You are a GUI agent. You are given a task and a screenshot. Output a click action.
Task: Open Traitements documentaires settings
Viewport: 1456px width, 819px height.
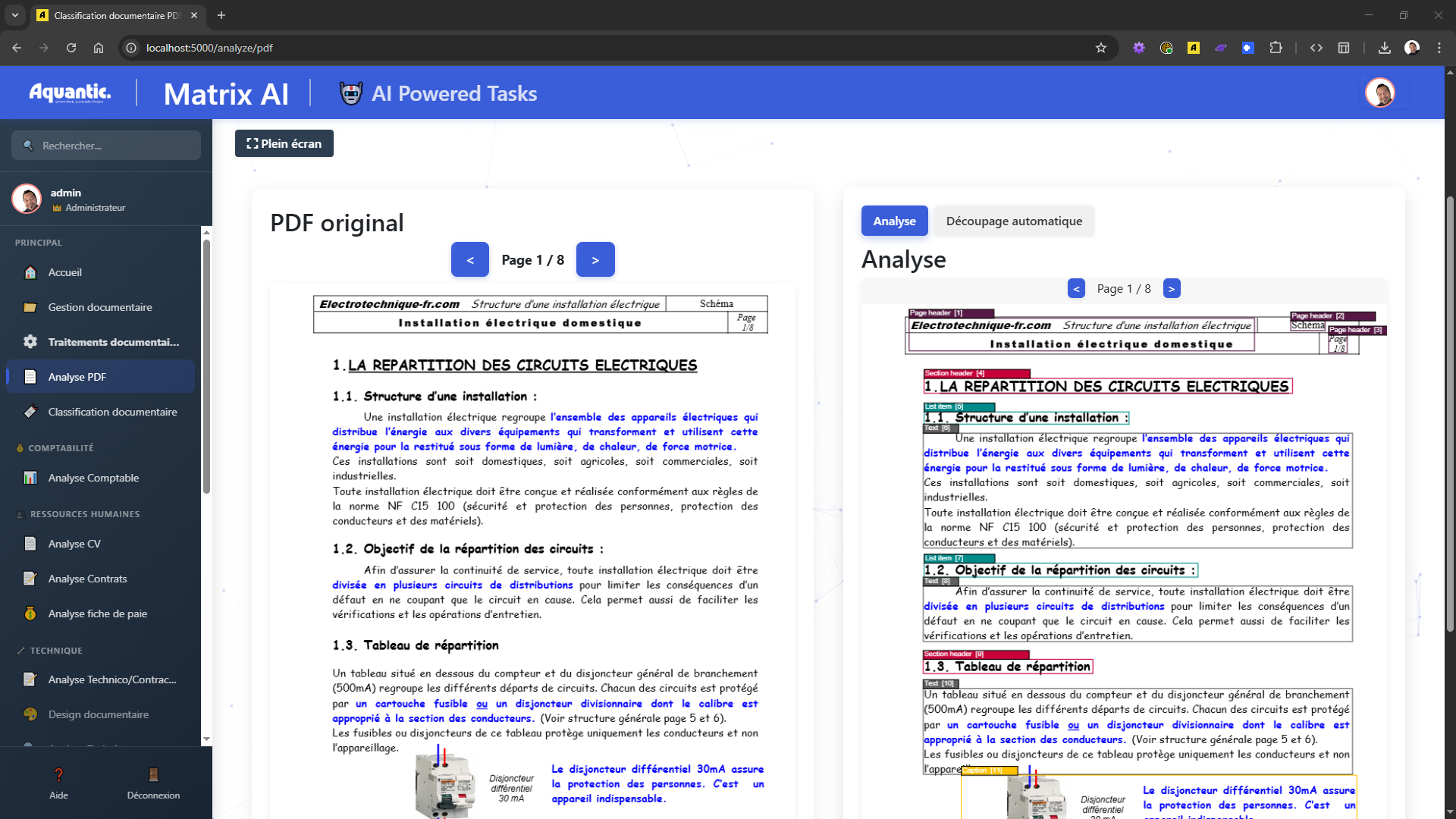113,341
